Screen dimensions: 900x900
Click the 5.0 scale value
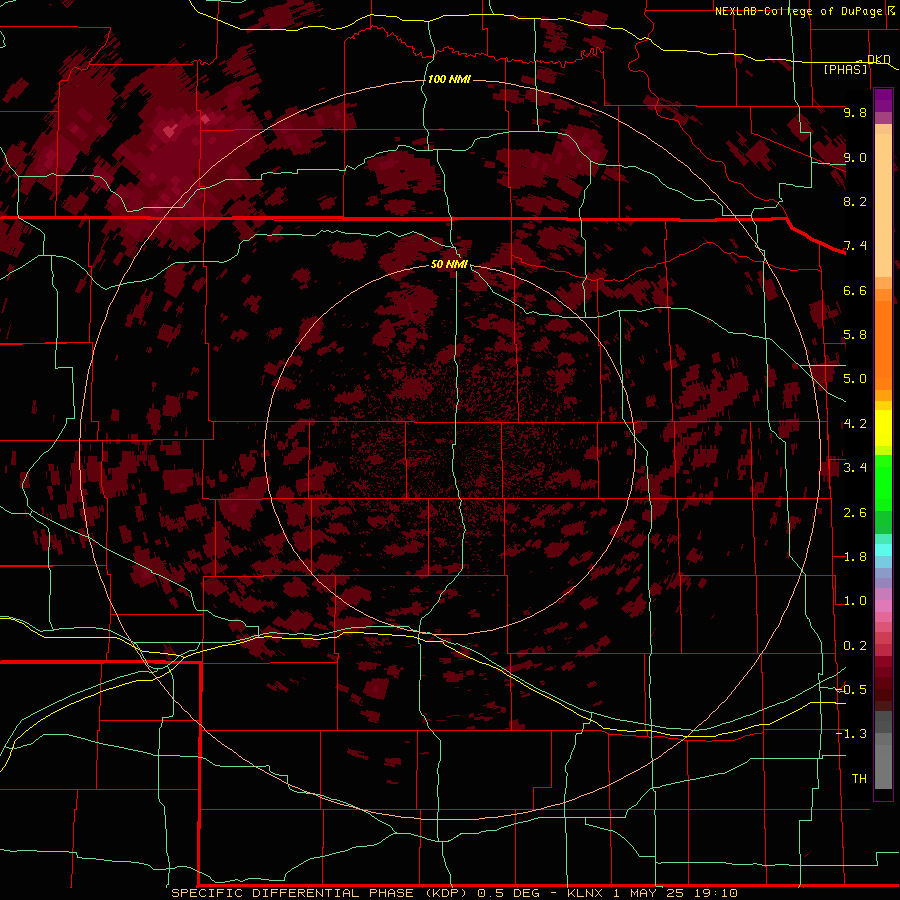(x=855, y=379)
